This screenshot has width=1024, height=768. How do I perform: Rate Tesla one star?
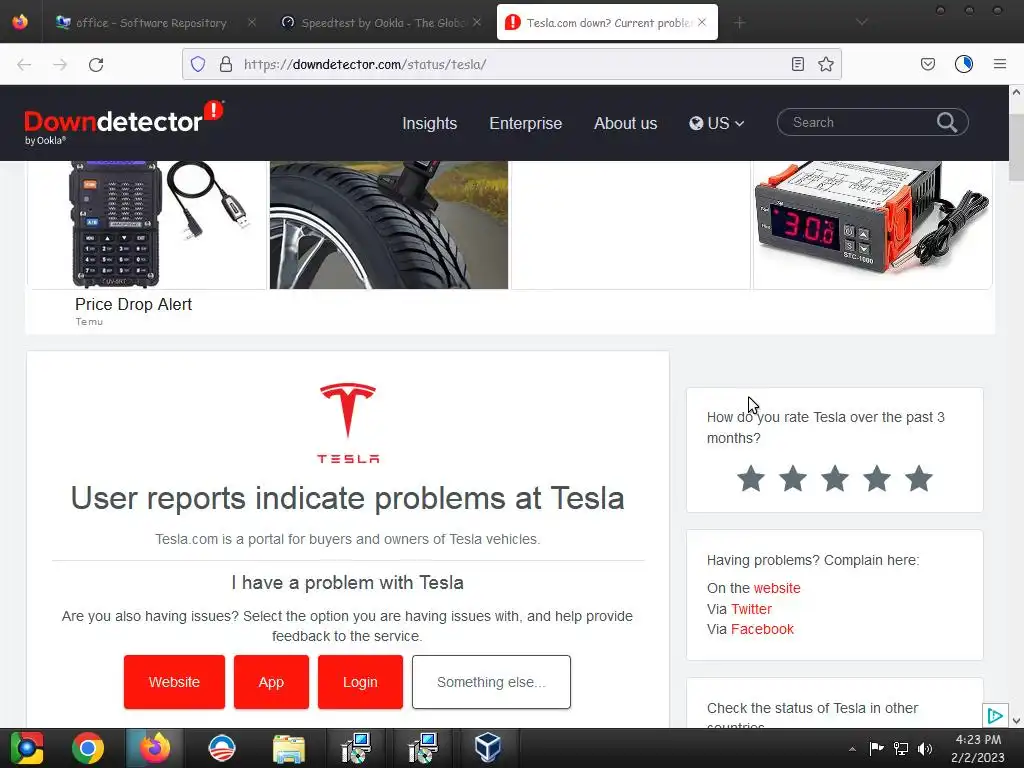click(x=751, y=478)
